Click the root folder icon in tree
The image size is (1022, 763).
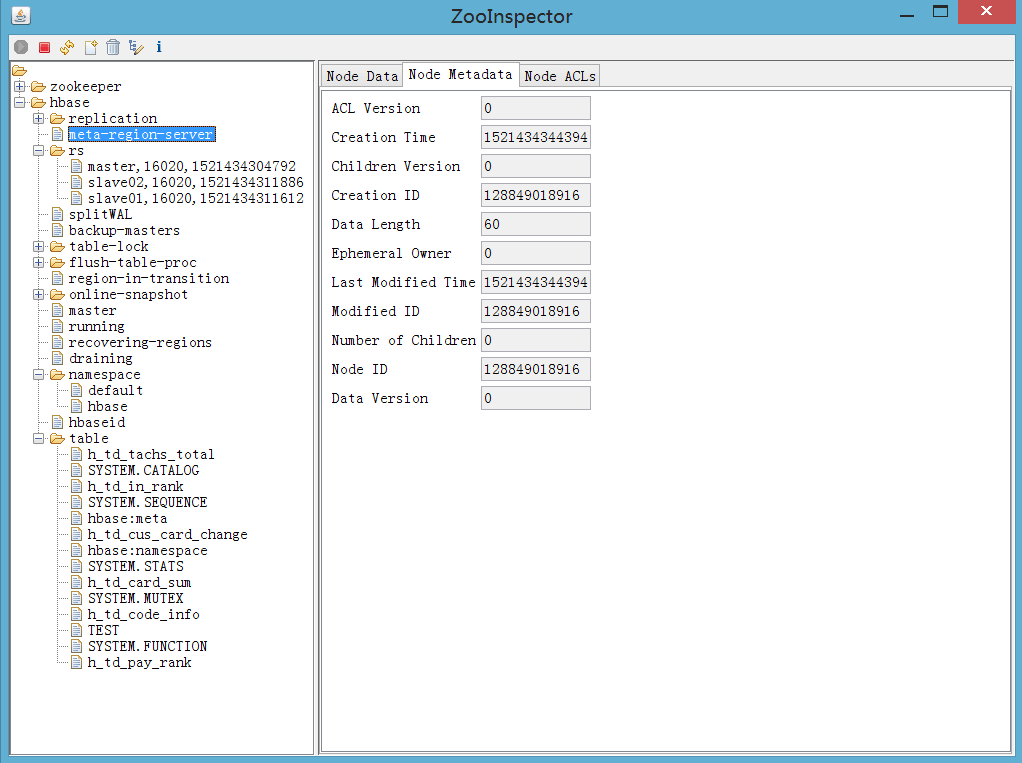[x=20, y=70]
